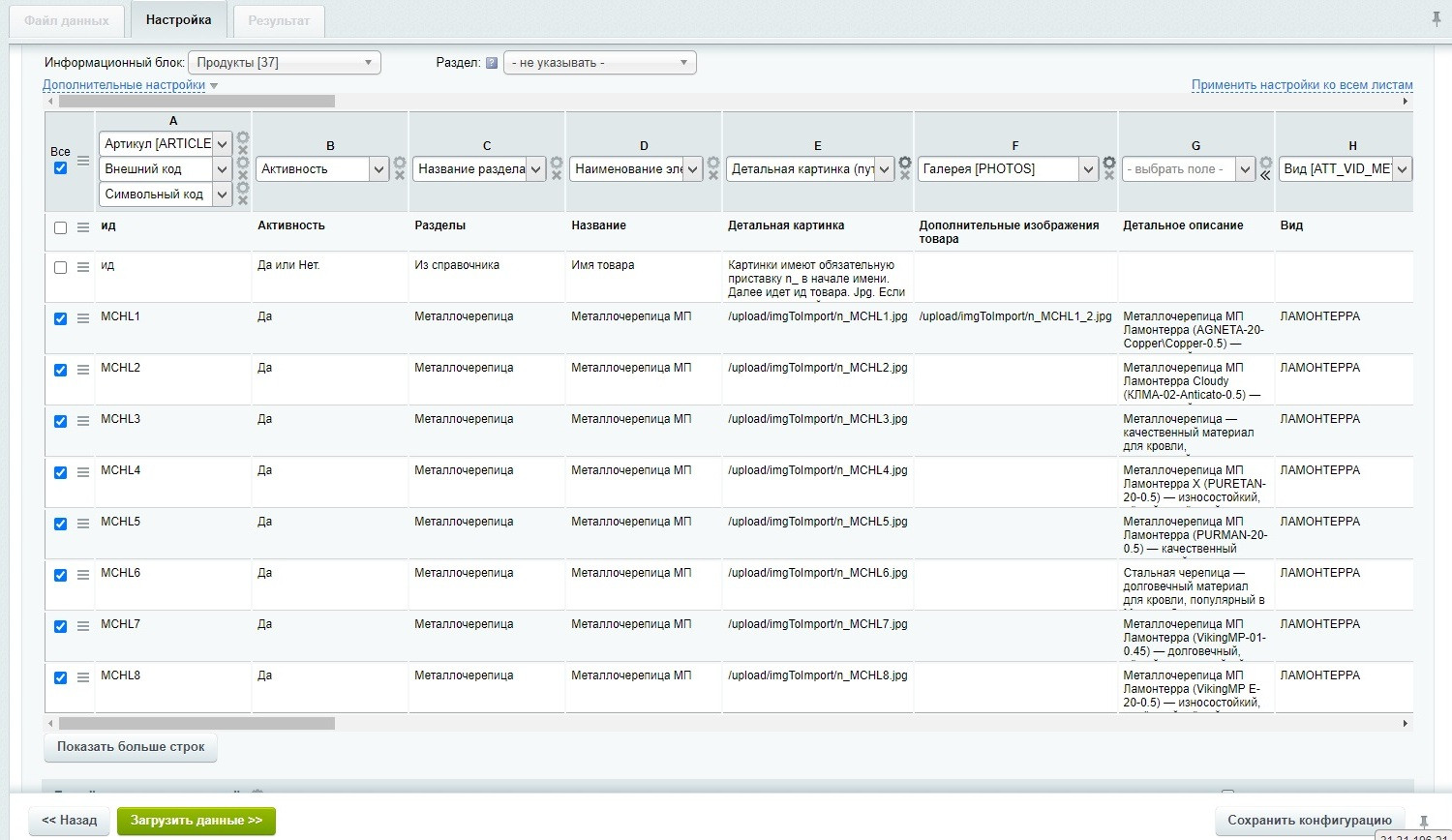Expand the Раздел '- не указывать -' dropdown
Viewport: 1452px width, 840px height.
pyautogui.click(x=599, y=63)
